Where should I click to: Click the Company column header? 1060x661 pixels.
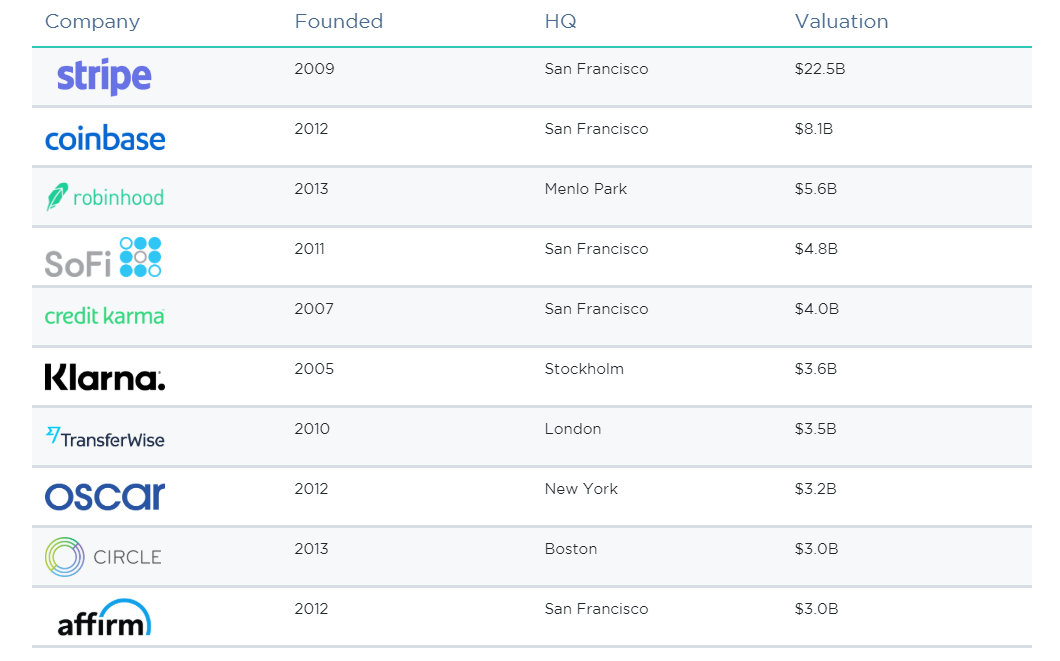[92, 21]
